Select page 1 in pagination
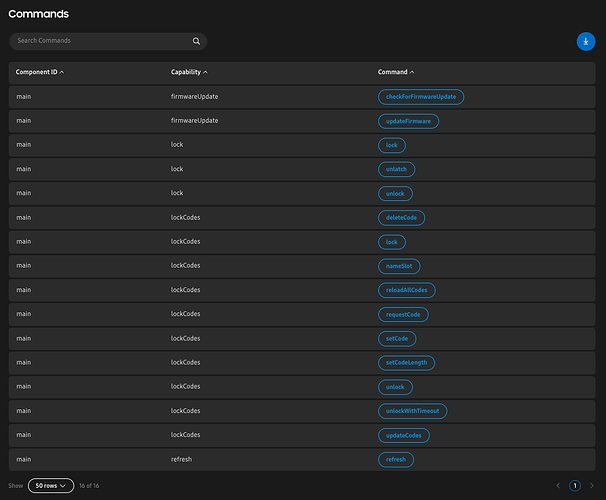606x500 pixels. point(575,486)
